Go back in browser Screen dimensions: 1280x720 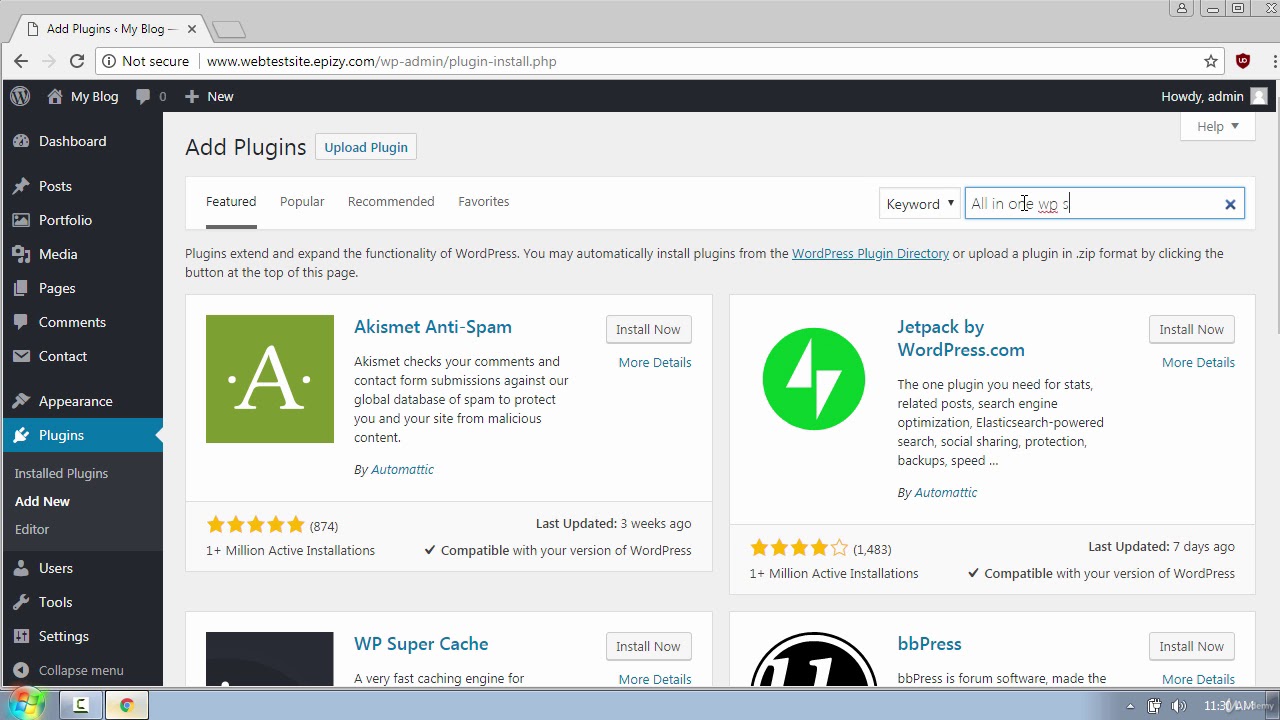21,61
